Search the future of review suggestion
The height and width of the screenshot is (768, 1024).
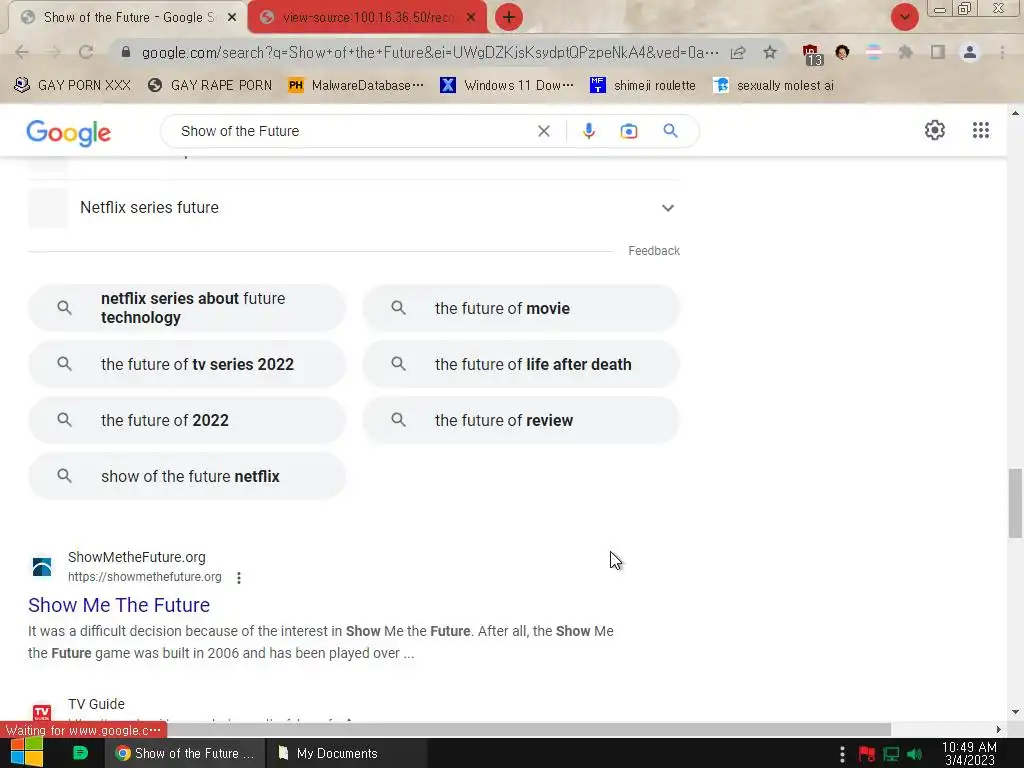pyautogui.click(x=521, y=420)
